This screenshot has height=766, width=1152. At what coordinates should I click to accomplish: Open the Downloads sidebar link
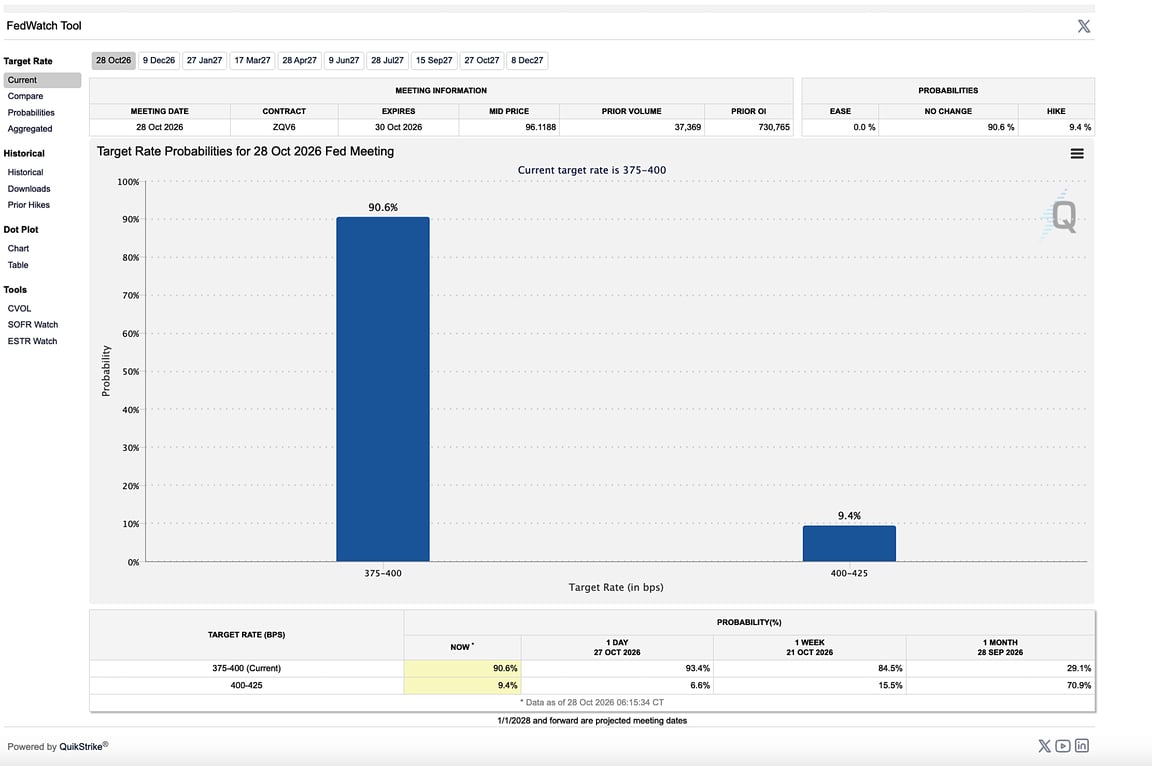coord(29,189)
